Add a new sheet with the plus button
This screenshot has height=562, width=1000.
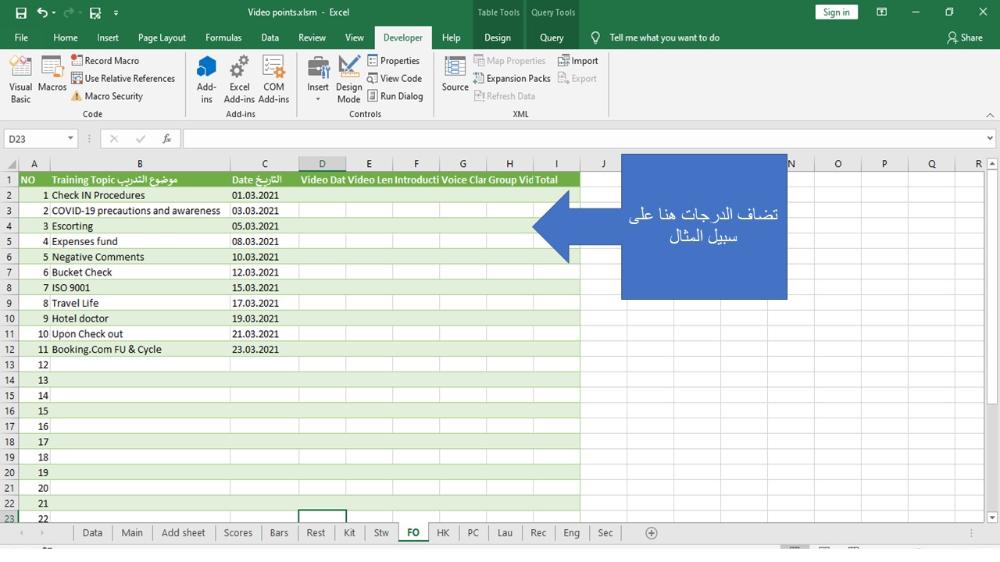pos(651,533)
